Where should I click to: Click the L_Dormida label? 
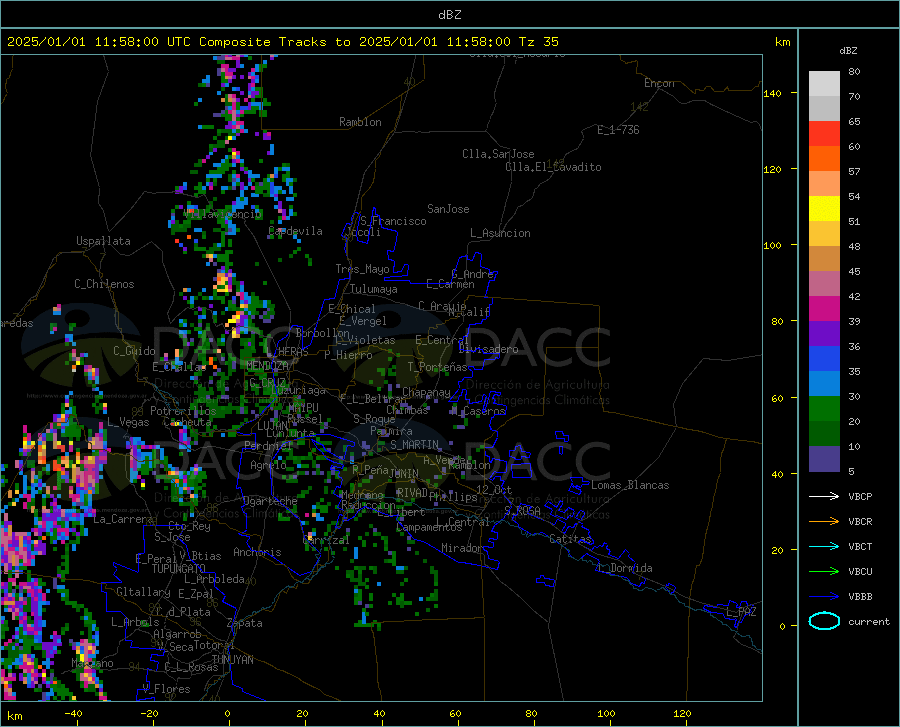[x=625, y=568]
